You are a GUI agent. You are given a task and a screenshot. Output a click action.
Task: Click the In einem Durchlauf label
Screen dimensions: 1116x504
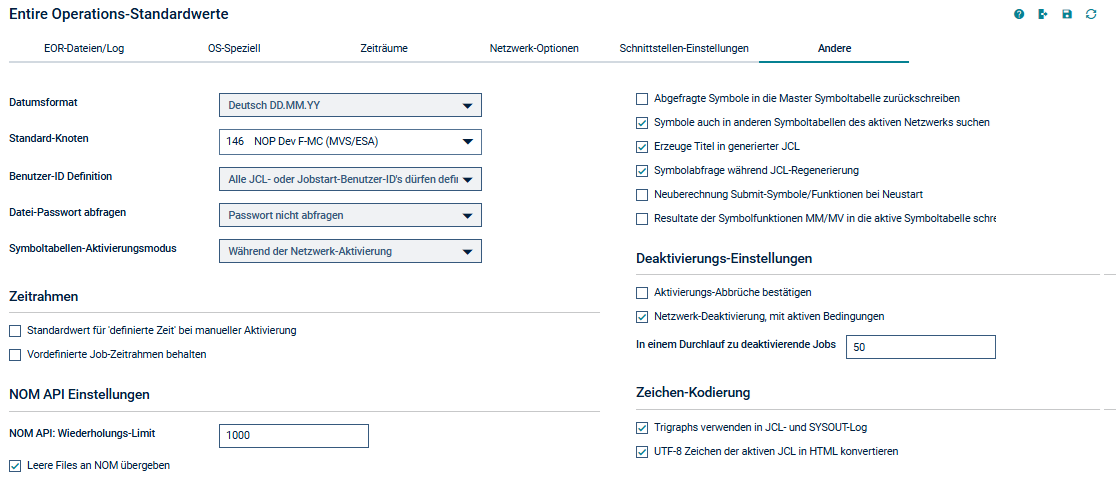[735, 344]
